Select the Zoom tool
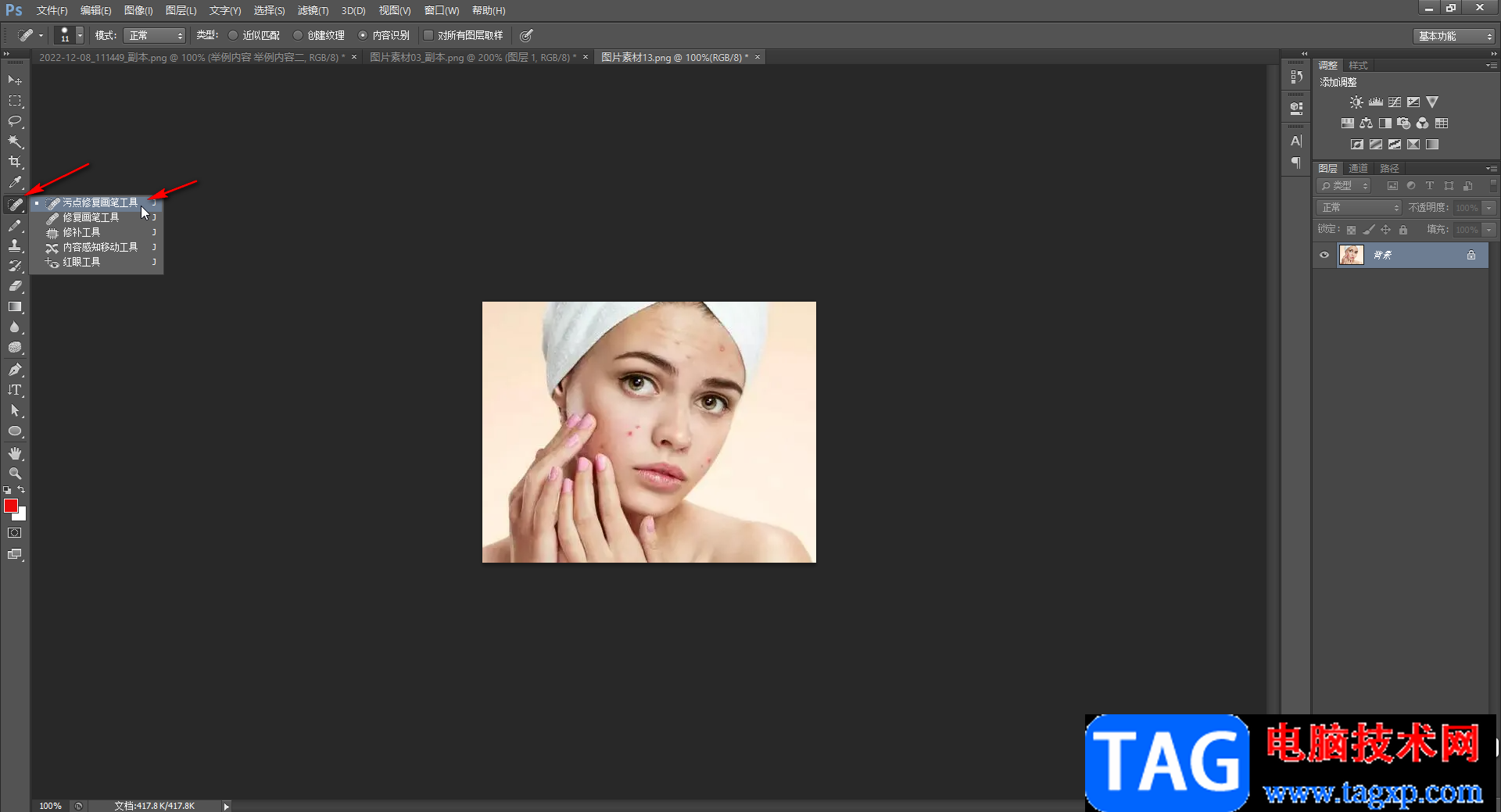This screenshot has height=812, width=1501. click(15, 474)
